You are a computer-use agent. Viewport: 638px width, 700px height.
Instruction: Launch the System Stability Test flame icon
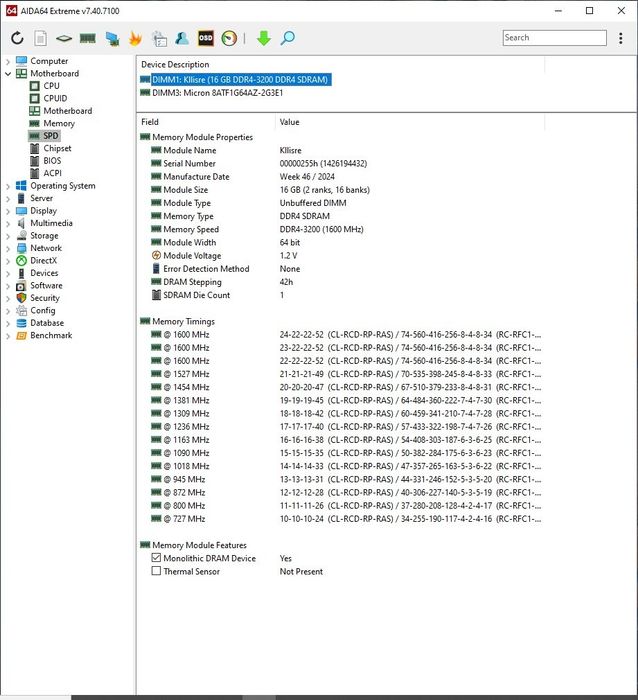tap(135, 38)
